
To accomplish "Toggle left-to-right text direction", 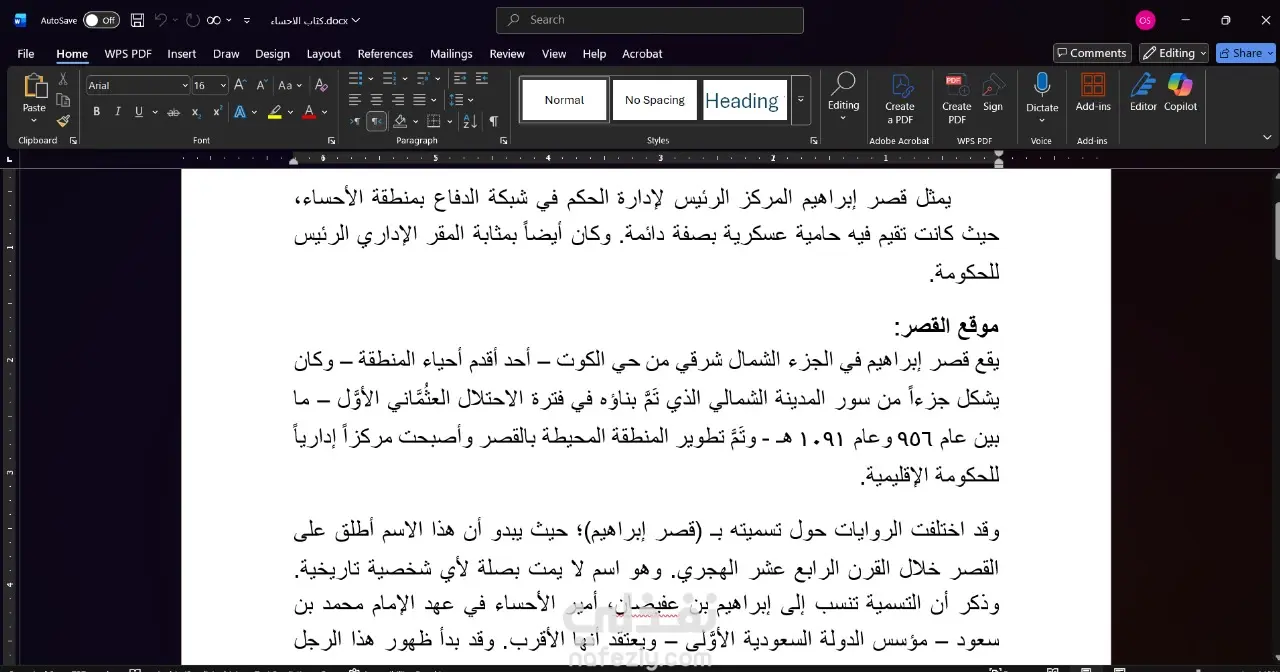I will [355, 121].
